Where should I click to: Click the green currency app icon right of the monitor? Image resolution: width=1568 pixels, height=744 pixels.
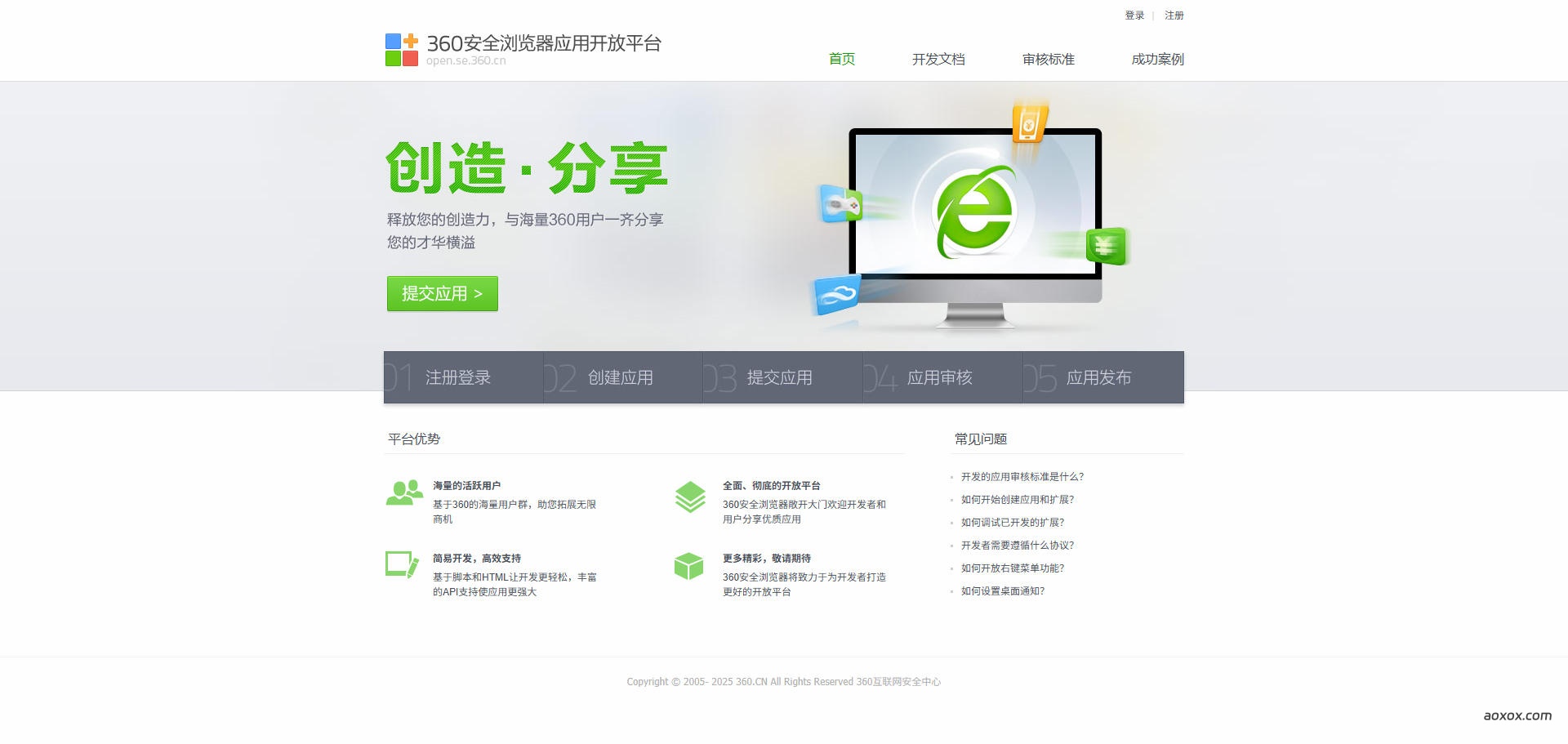pyautogui.click(x=1108, y=246)
